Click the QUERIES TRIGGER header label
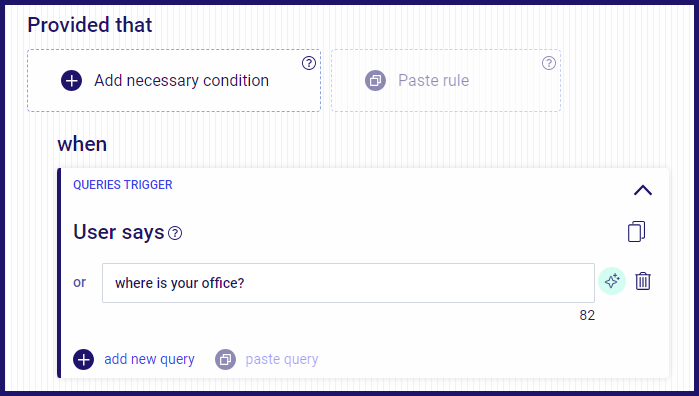 click(123, 185)
